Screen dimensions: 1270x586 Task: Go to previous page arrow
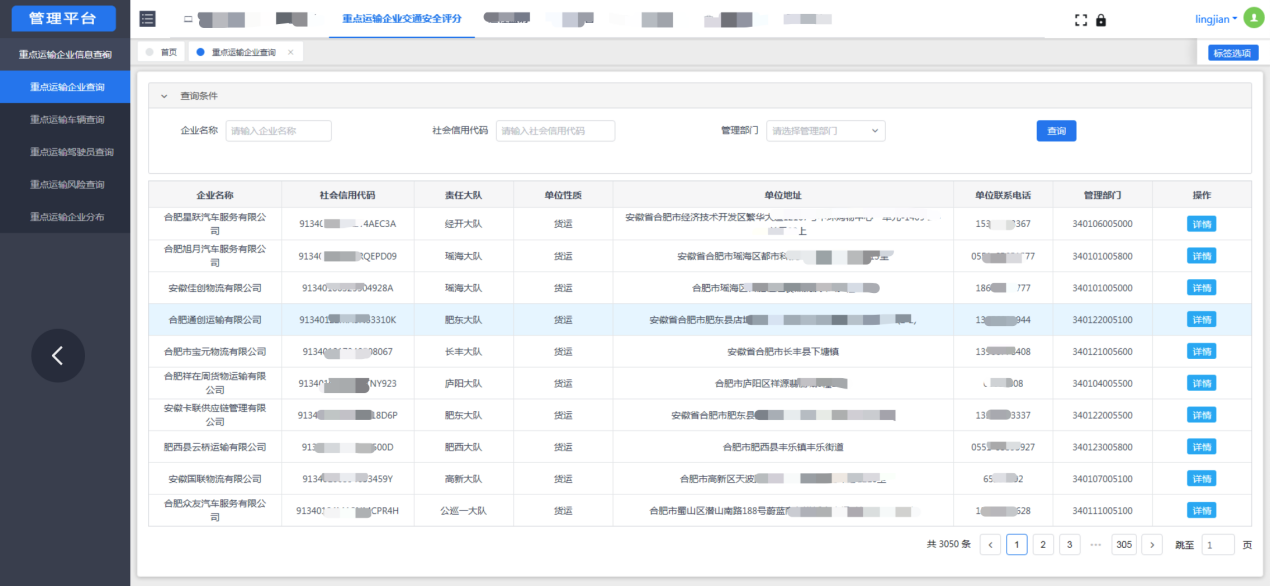click(x=990, y=545)
